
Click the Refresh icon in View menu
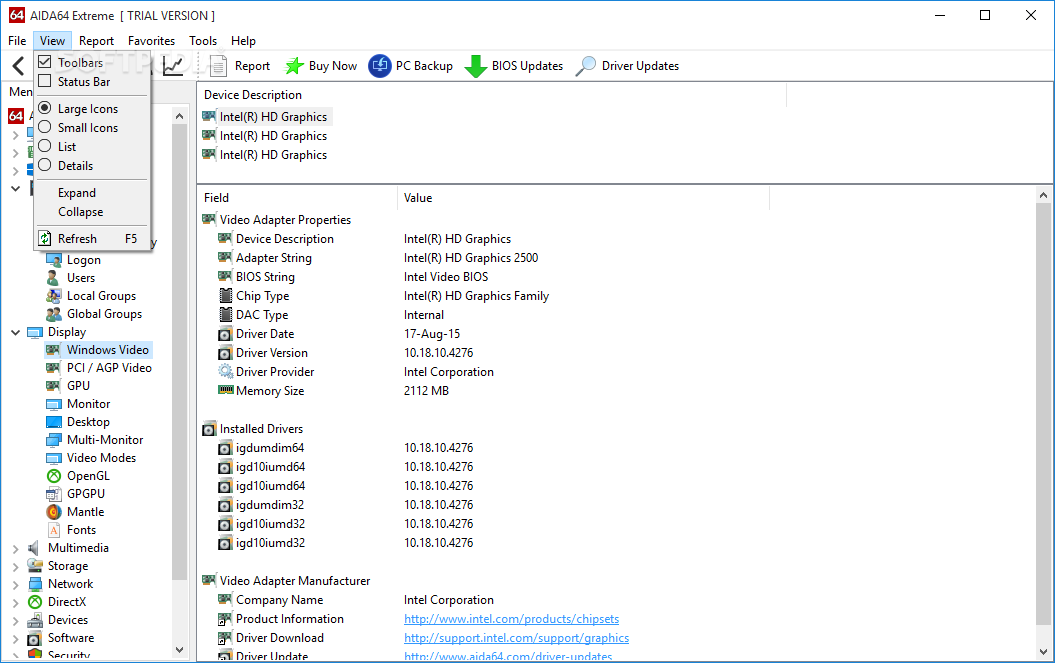pyautogui.click(x=44, y=238)
